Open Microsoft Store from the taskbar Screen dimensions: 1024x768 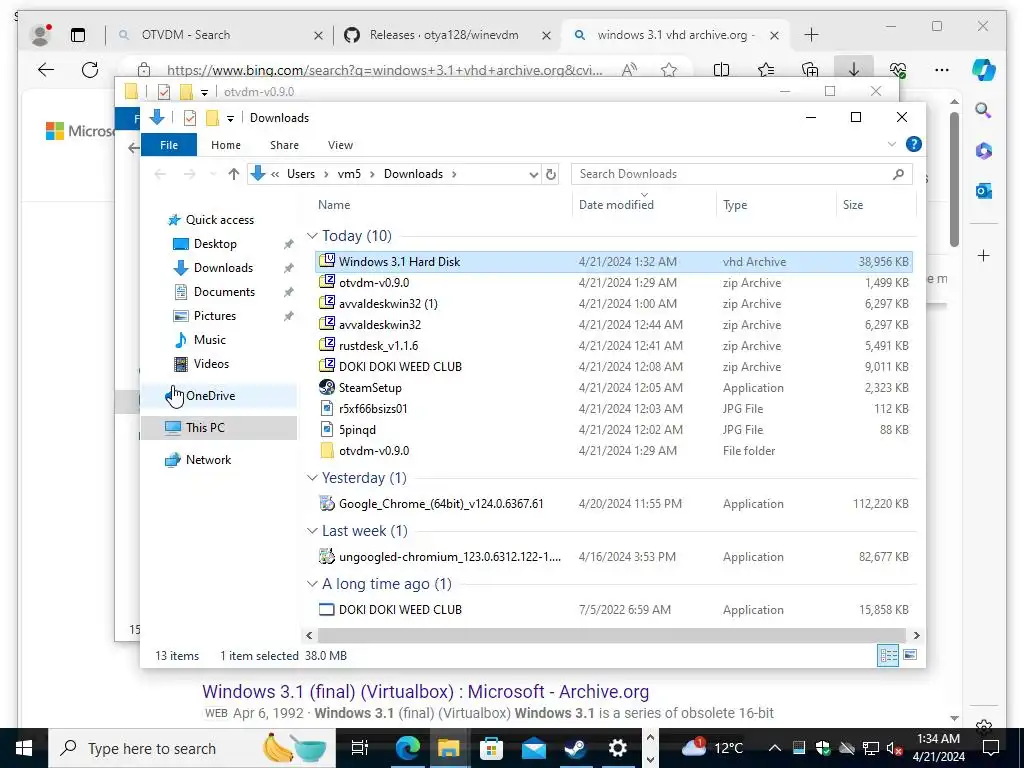[491, 748]
